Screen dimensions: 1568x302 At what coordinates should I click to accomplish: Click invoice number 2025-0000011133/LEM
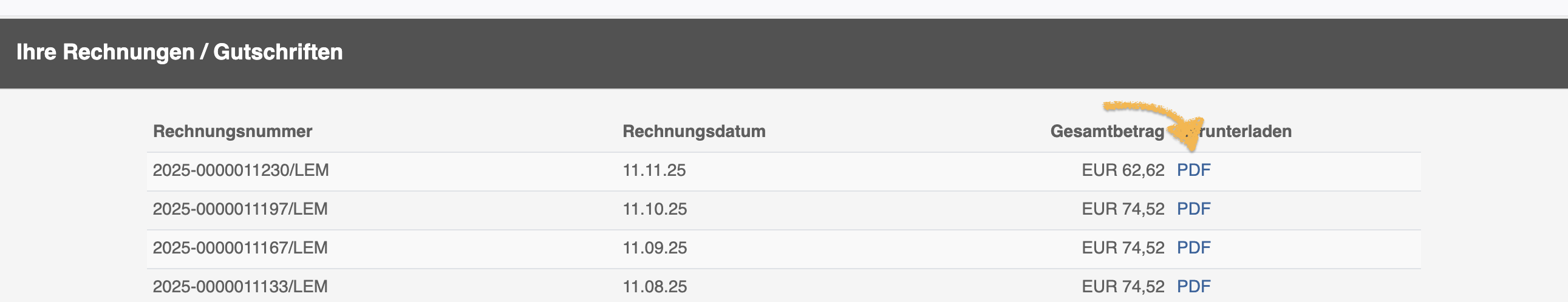coord(240,286)
